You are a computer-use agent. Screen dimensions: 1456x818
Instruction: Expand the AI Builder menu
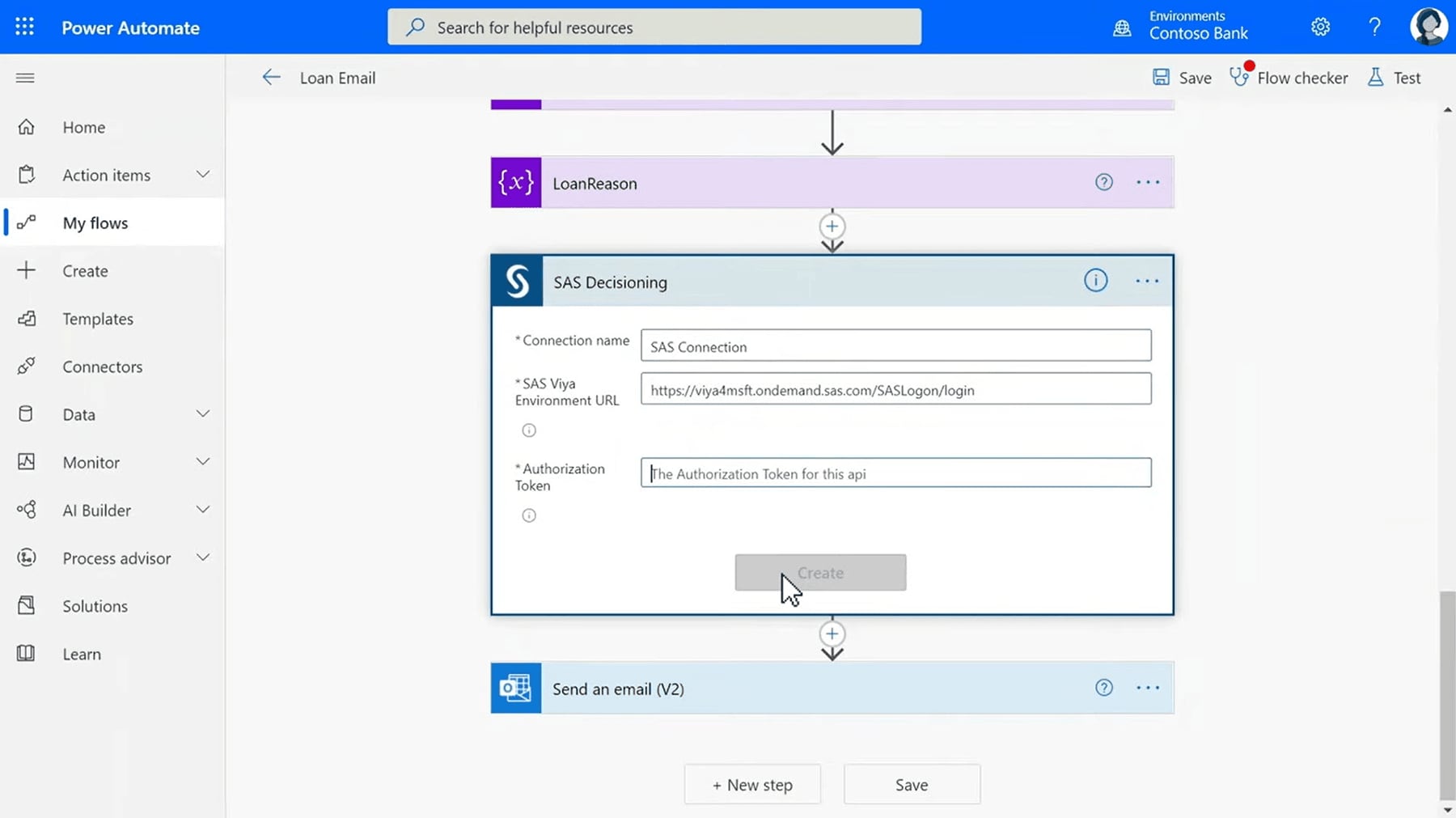203,510
